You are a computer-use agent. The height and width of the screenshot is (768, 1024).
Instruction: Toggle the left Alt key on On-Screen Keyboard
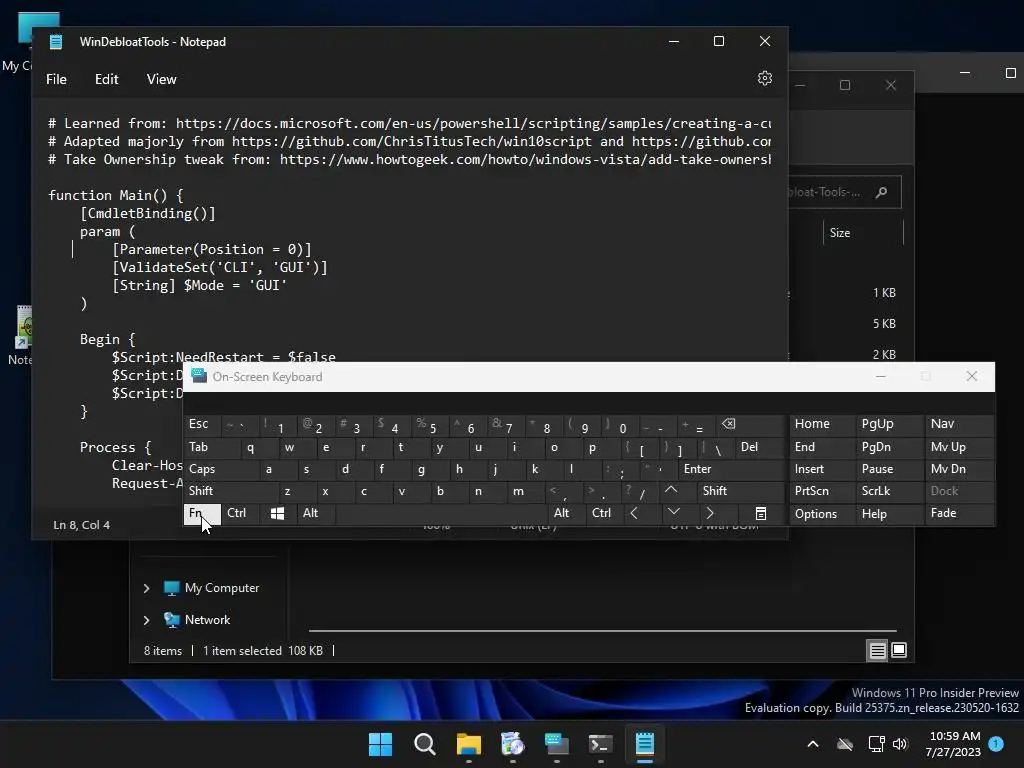(x=316, y=513)
